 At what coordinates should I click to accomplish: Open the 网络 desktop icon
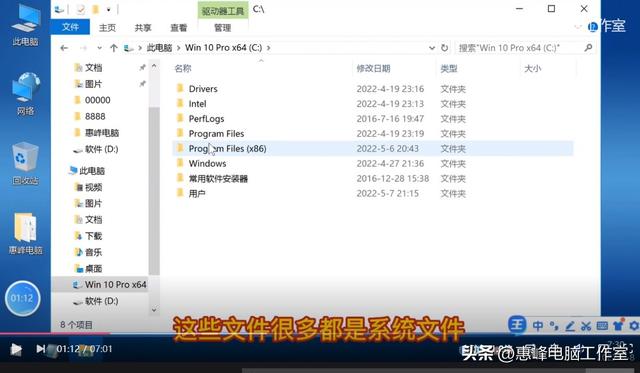click(25, 94)
